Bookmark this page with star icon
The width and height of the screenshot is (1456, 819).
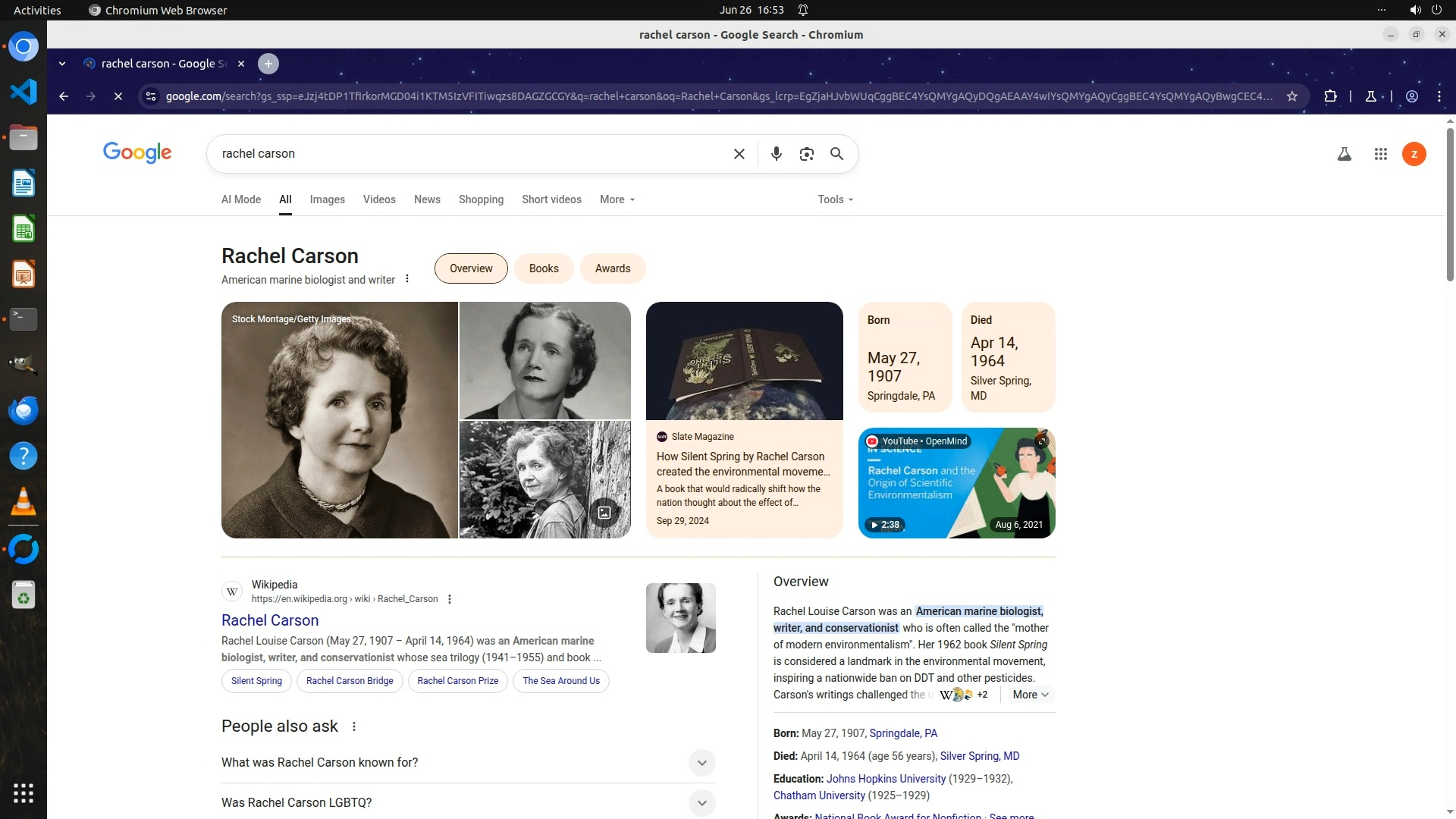point(1292,96)
